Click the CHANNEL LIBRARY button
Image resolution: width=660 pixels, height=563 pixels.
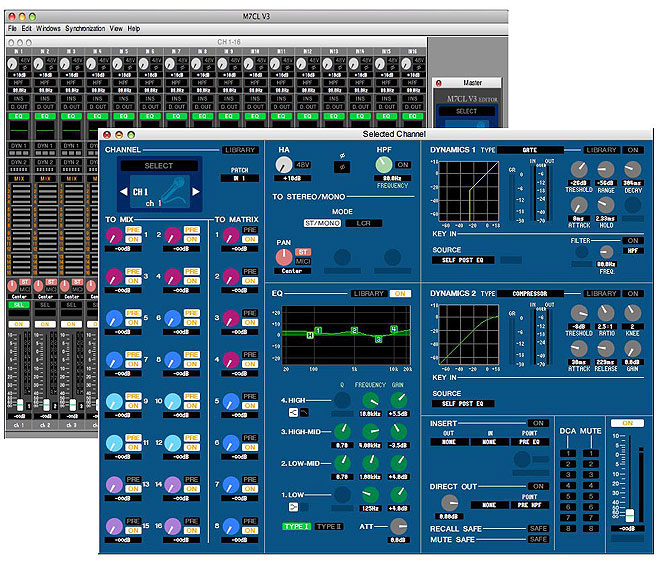pyautogui.click(x=240, y=150)
